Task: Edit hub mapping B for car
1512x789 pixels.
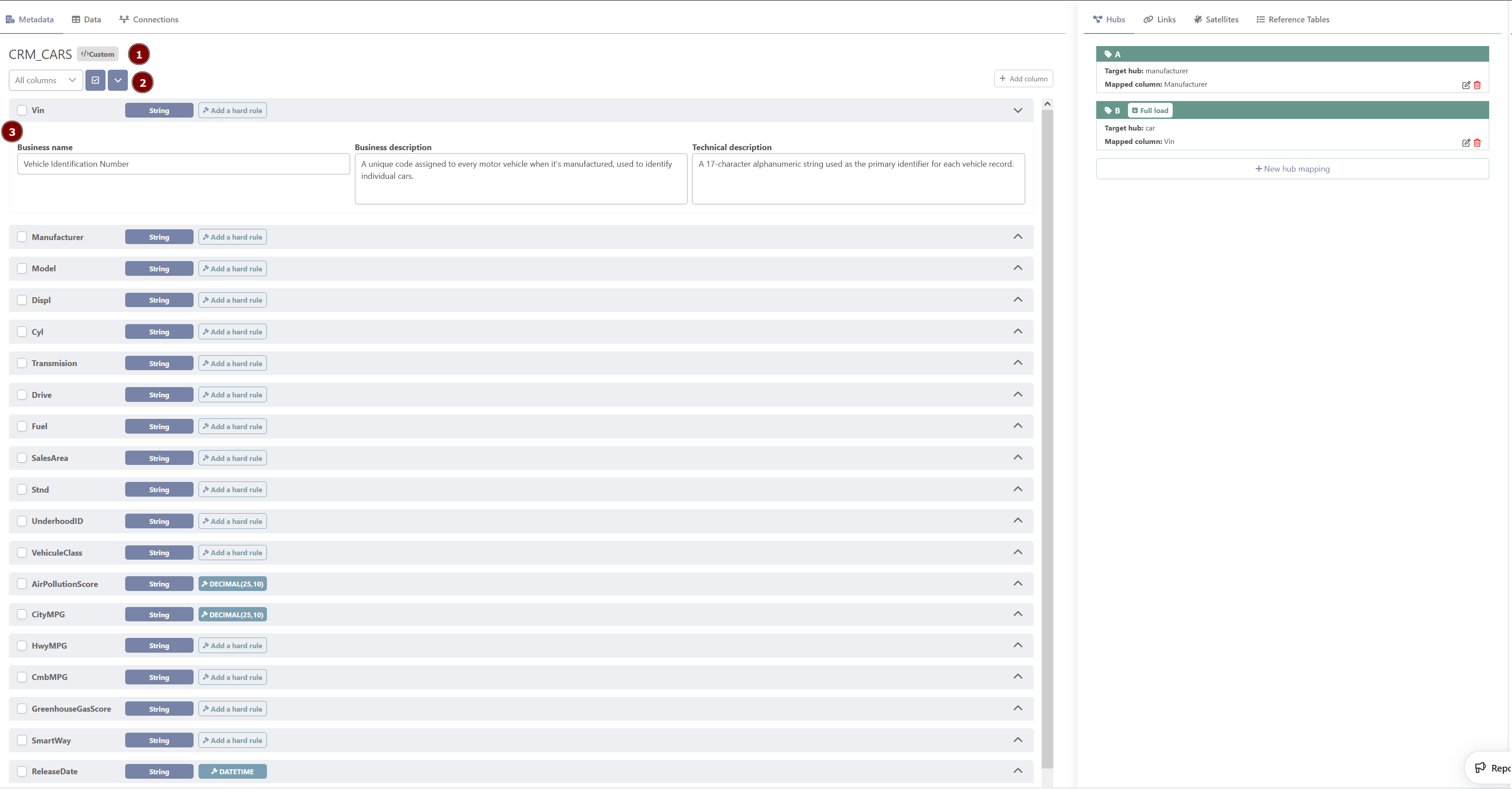Action: coord(1466,143)
